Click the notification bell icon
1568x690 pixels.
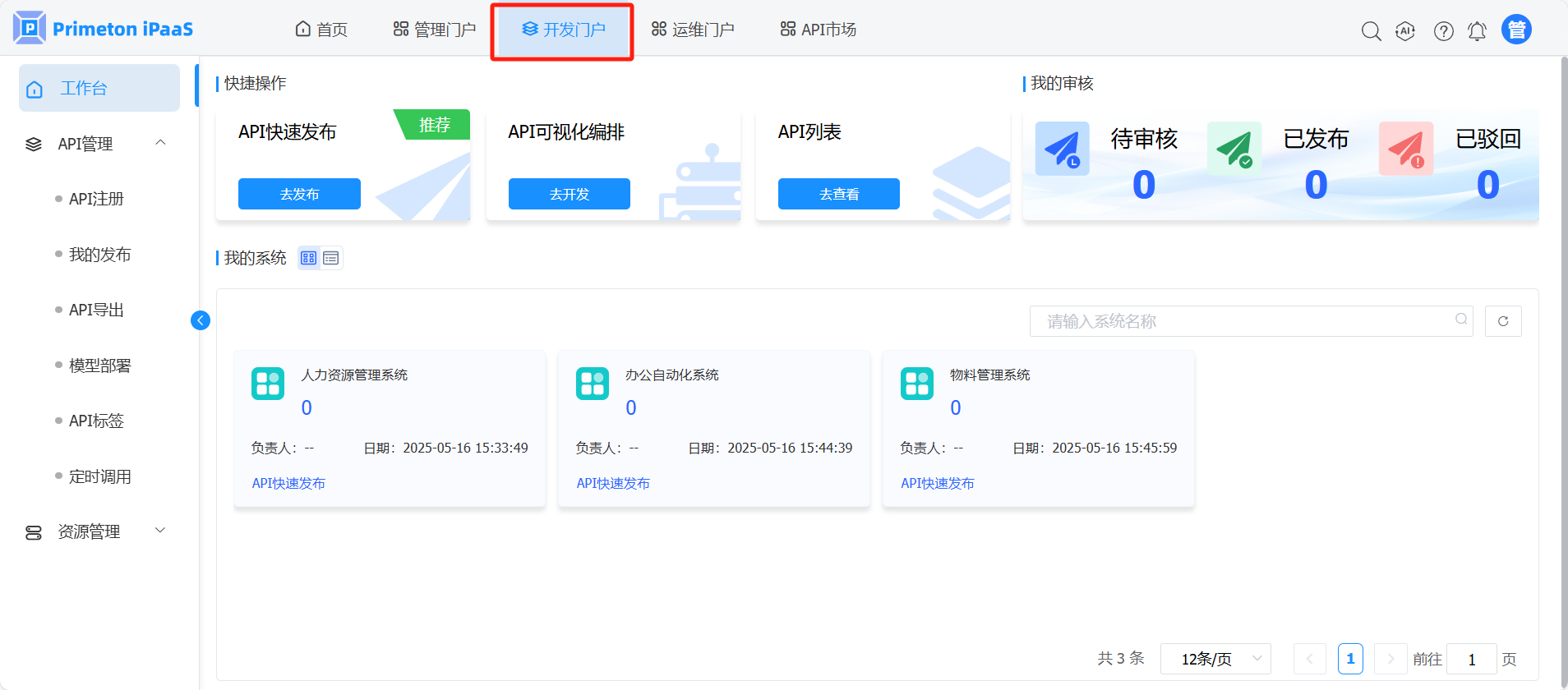(x=1477, y=31)
